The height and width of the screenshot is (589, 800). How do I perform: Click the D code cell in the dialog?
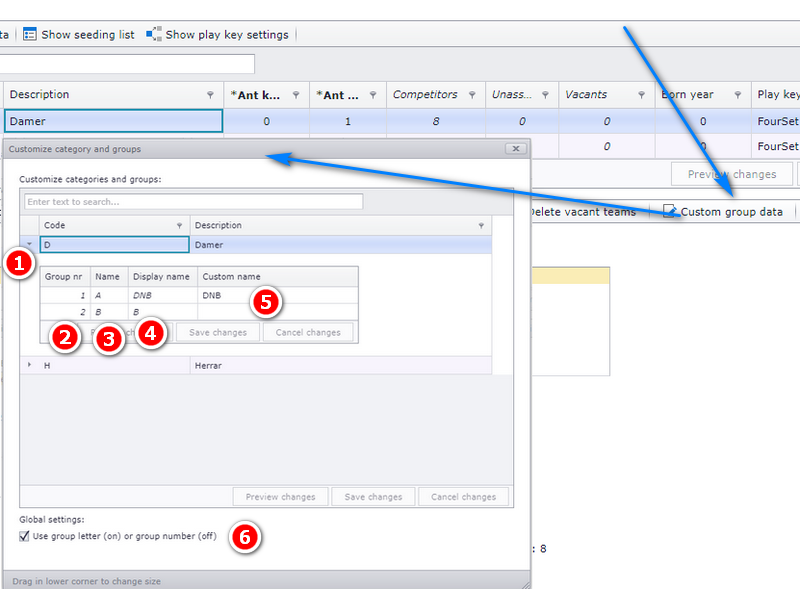[x=114, y=244]
